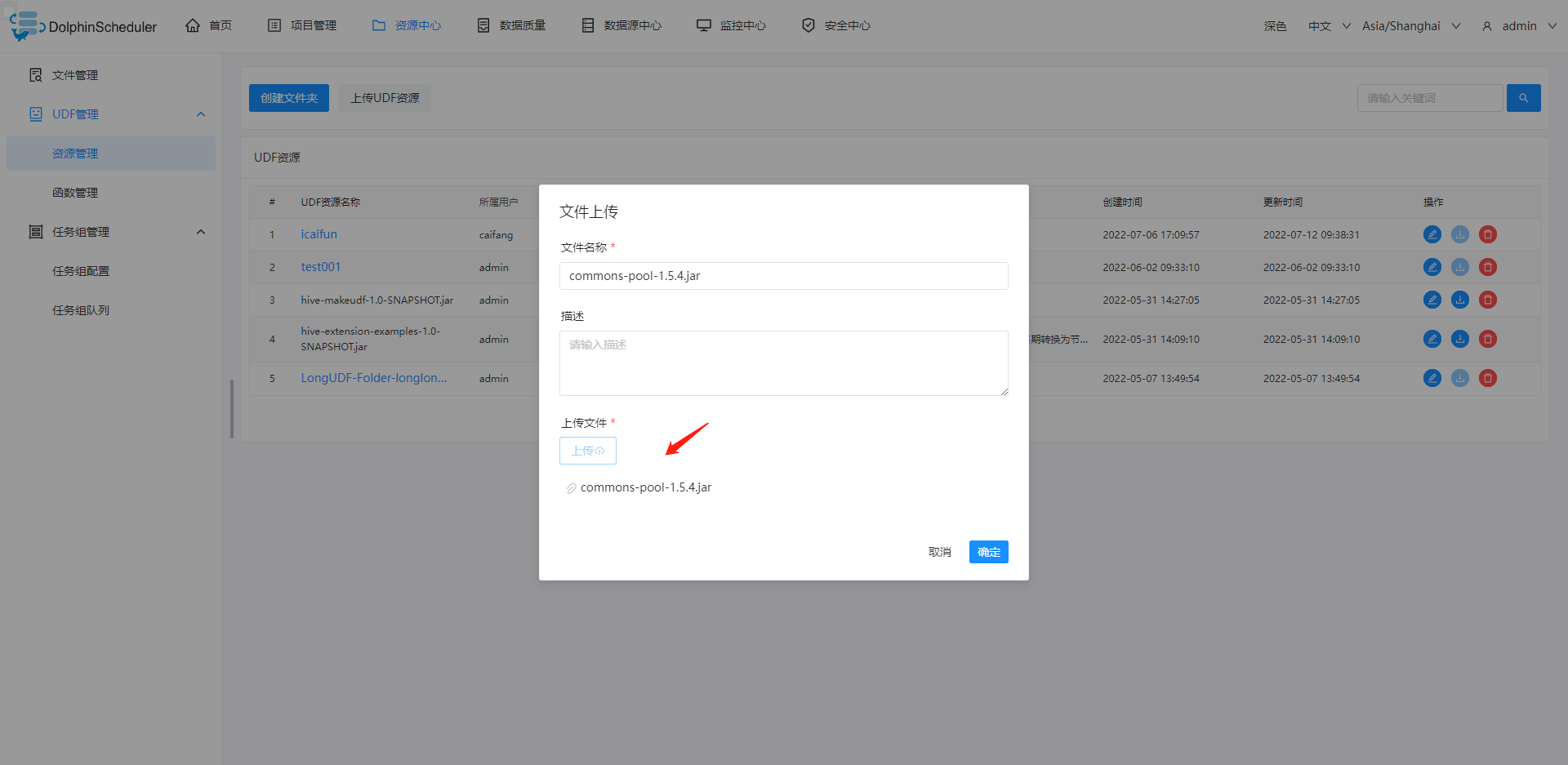Select the 文件管理 sidebar icon
The height and width of the screenshot is (765, 1568).
coord(35,74)
